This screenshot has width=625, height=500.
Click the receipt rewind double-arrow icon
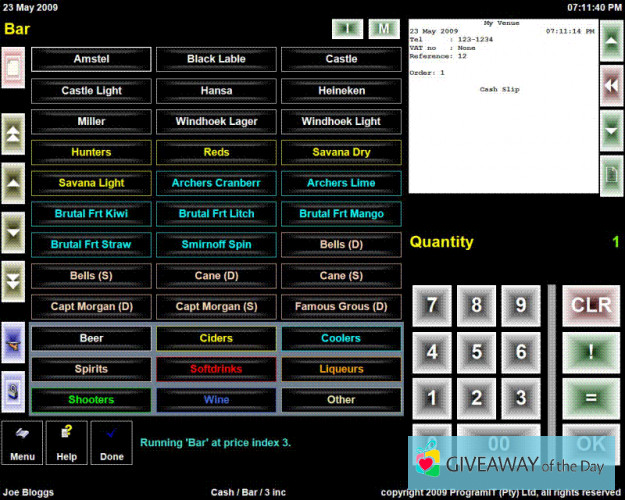point(611,87)
